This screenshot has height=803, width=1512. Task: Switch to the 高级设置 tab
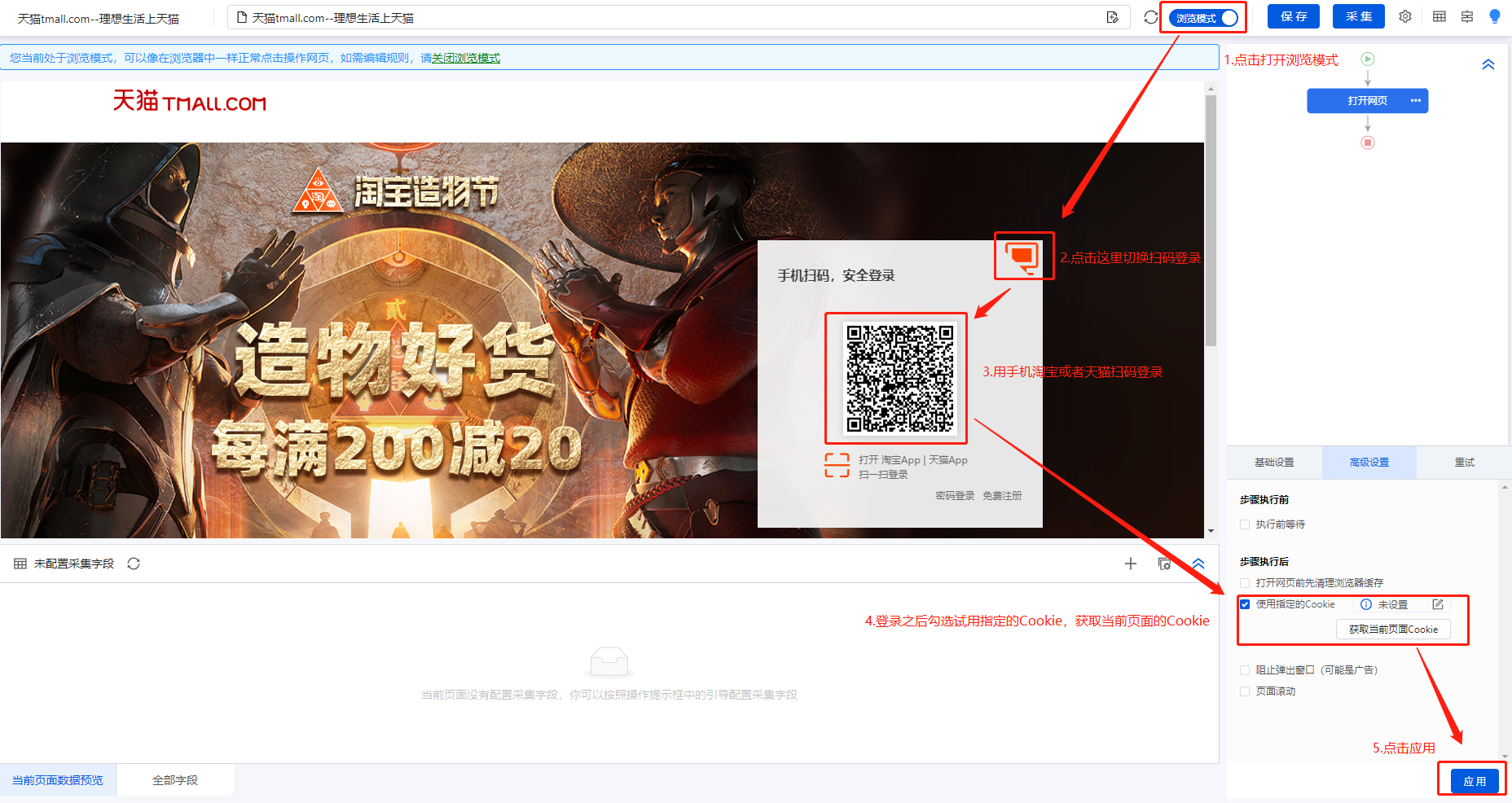coord(1369,463)
